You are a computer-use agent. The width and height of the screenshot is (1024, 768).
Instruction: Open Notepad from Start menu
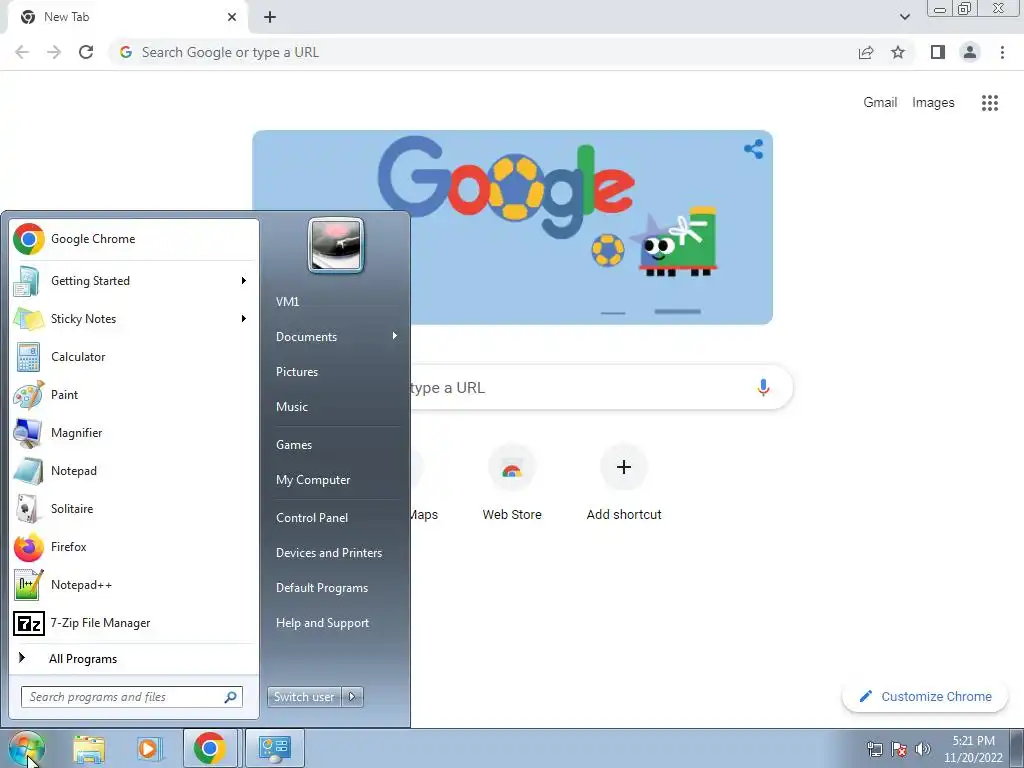coord(134,471)
